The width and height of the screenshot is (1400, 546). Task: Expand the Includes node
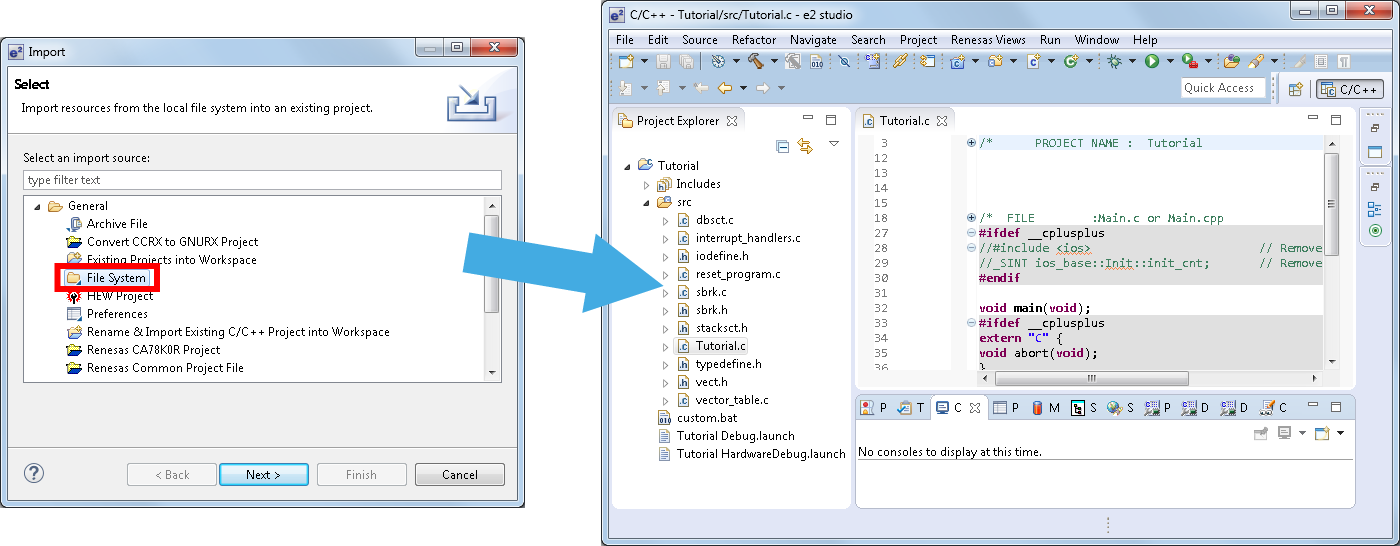click(x=646, y=184)
